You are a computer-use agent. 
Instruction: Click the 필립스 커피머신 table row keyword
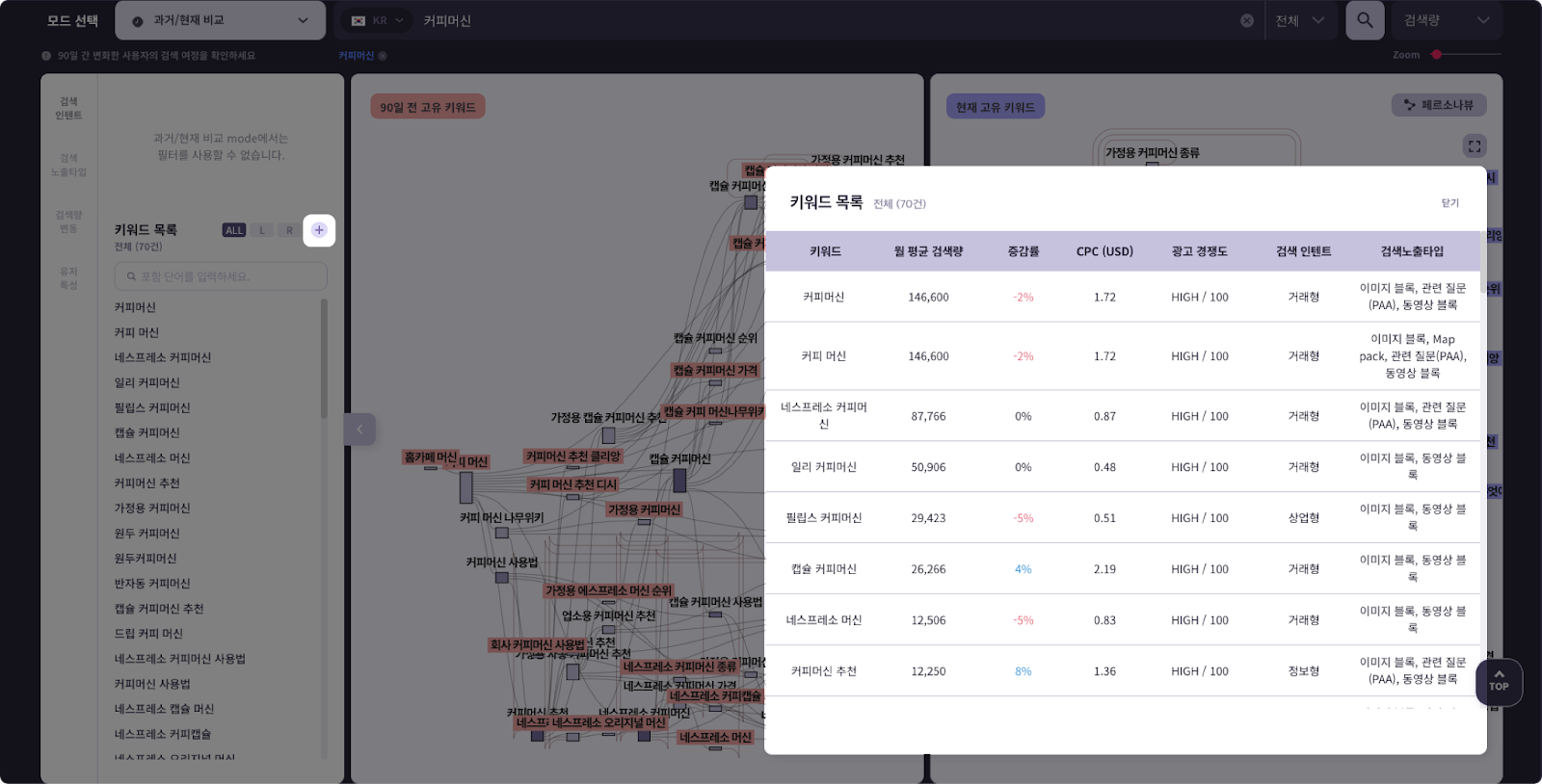(824, 518)
